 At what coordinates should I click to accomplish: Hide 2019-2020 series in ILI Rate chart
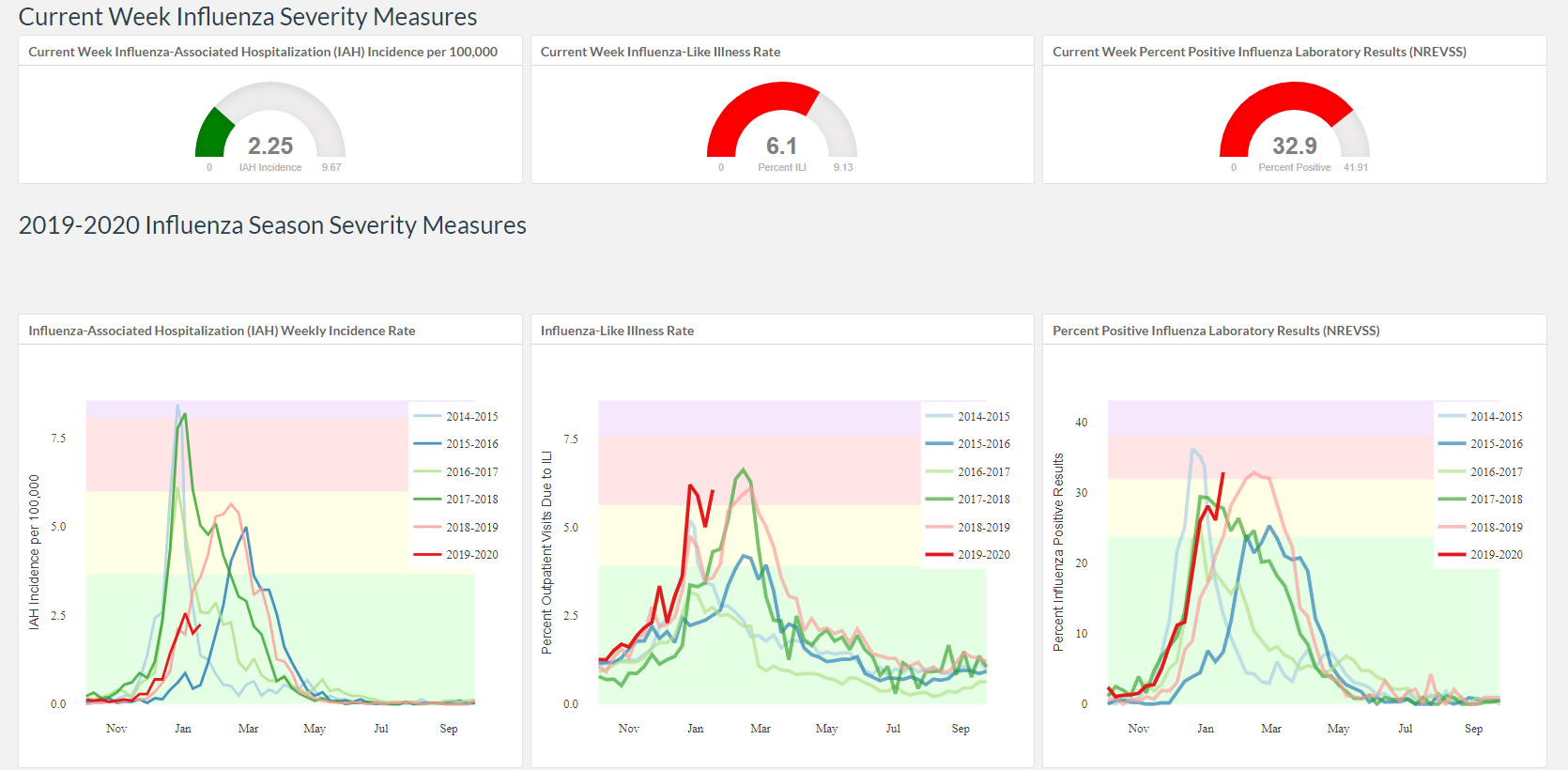point(968,554)
